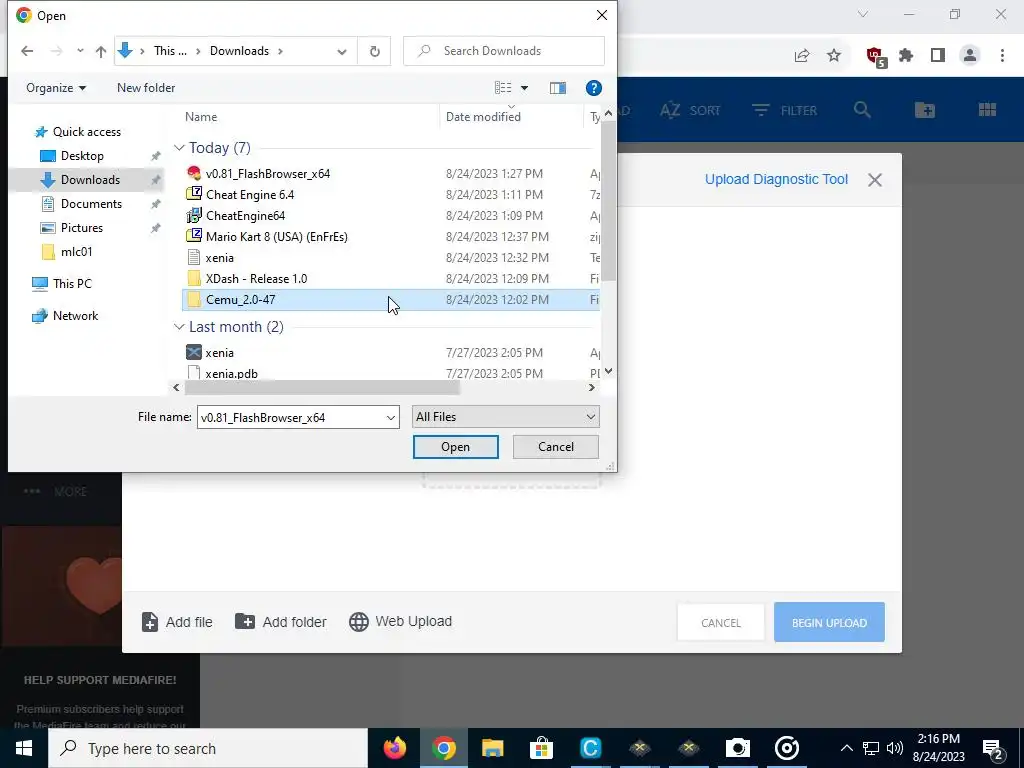The image size is (1024, 768).
Task: Open the All Files type dropdown
Action: point(505,417)
